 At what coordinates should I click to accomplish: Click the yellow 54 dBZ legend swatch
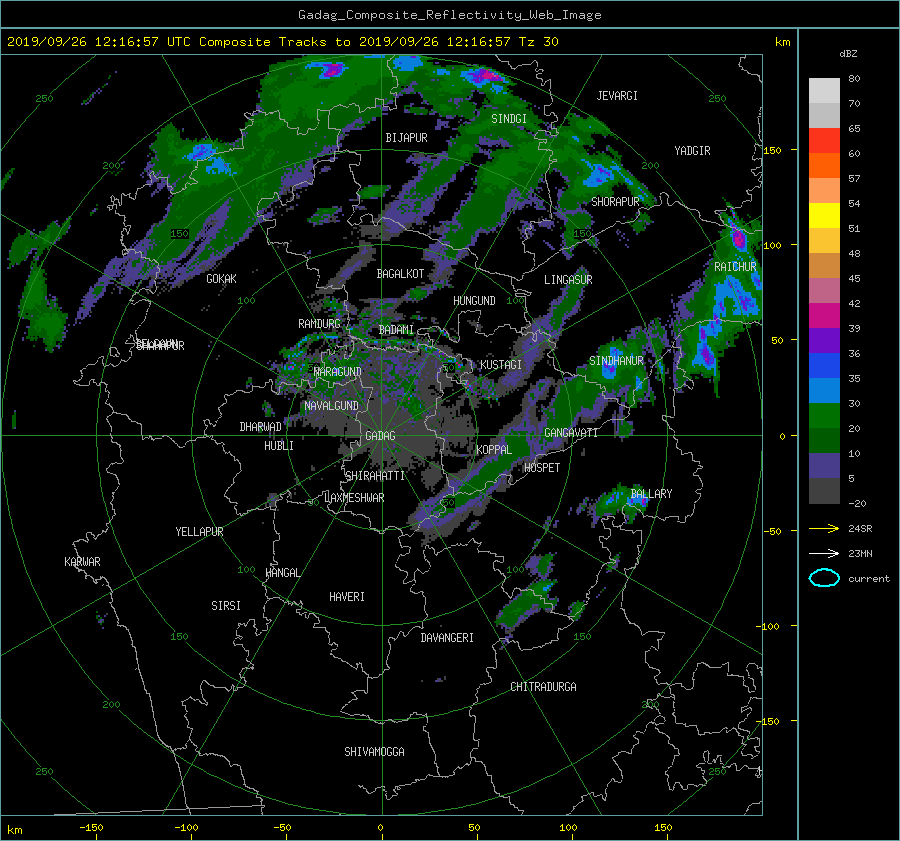[x=824, y=215]
